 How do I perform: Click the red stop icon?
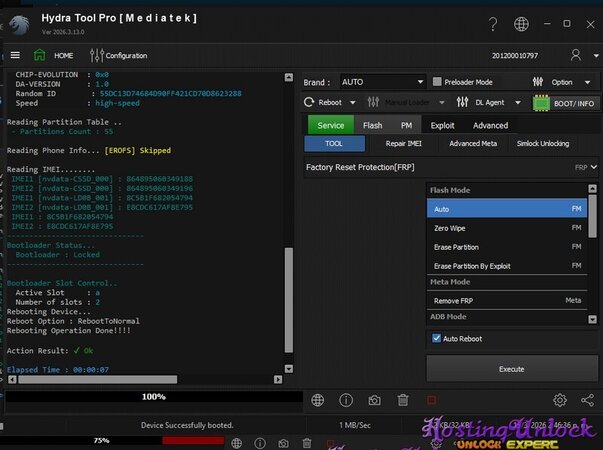(x=430, y=400)
